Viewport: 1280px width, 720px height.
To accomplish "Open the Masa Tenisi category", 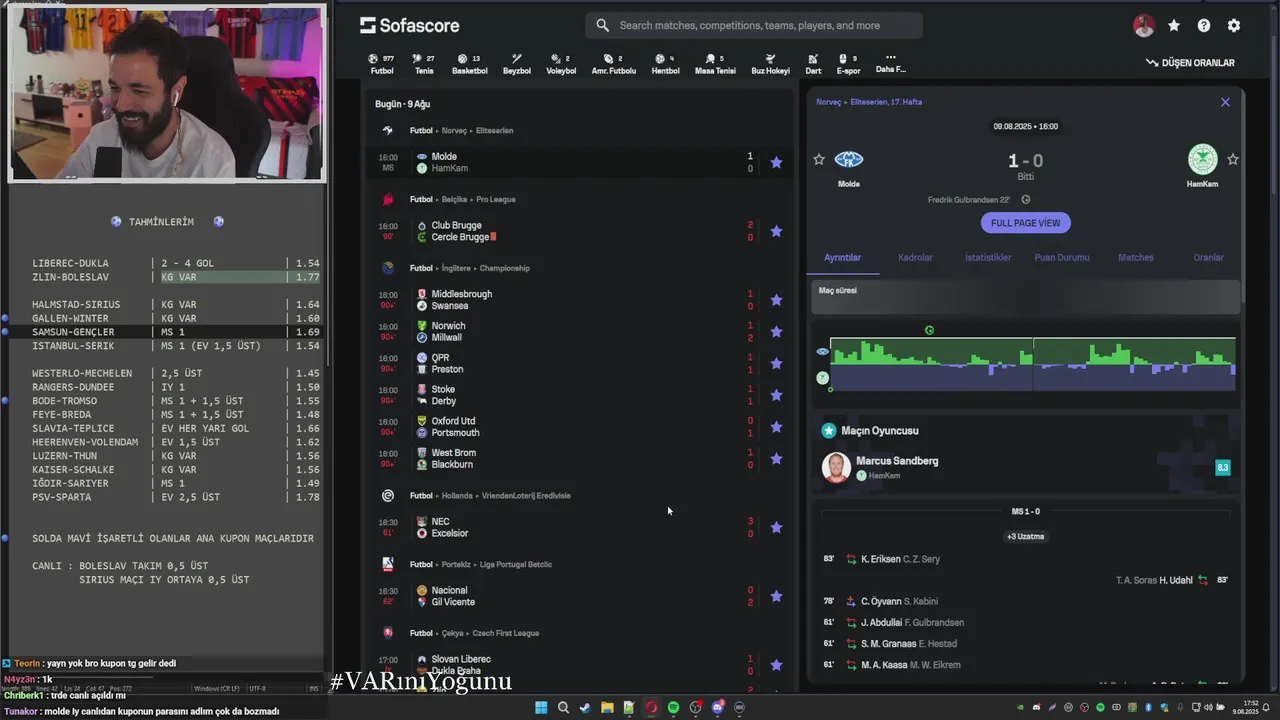I will coord(715,64).
